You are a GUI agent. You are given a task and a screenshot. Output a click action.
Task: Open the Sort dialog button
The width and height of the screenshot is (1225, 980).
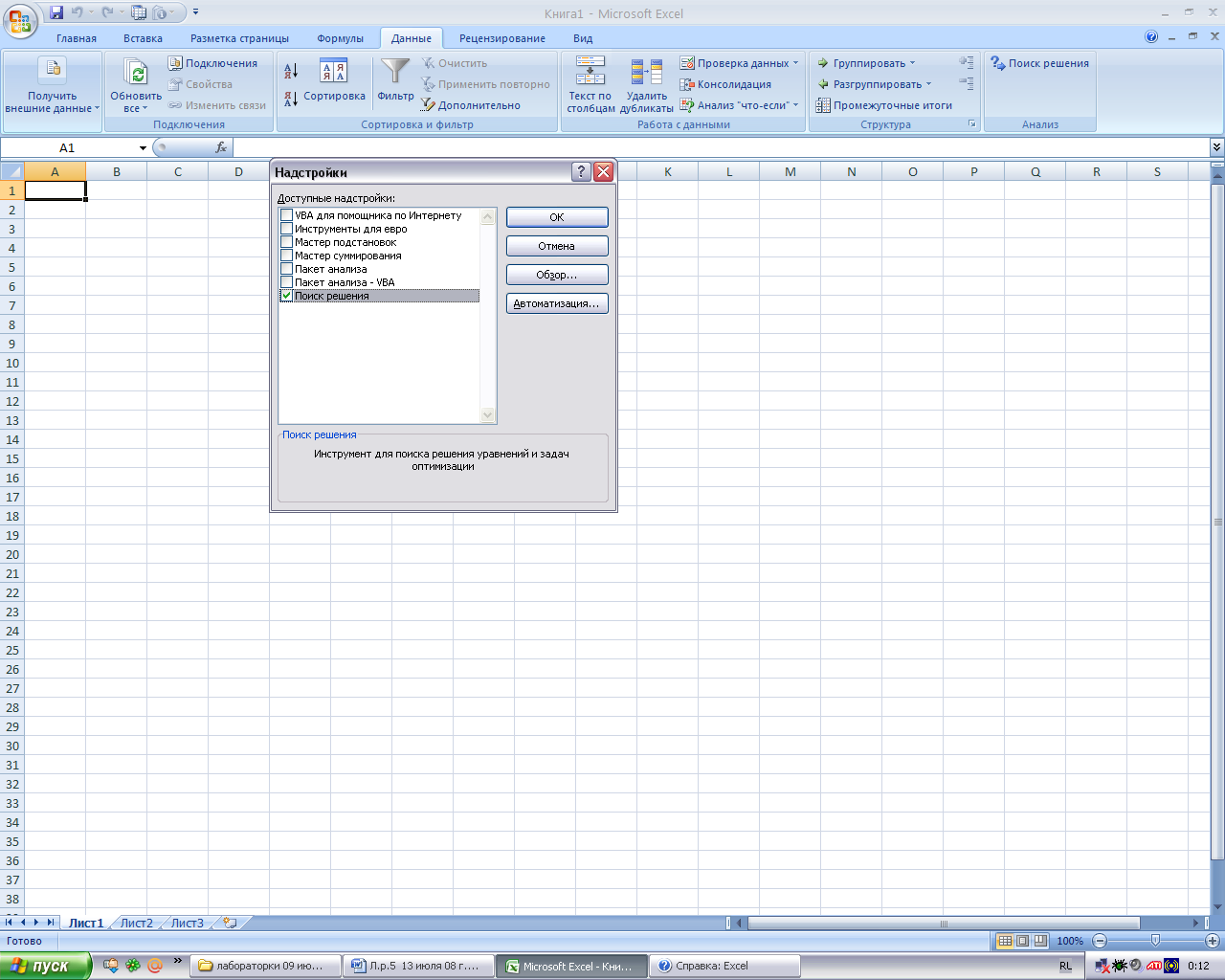click(x=334, y=80)
